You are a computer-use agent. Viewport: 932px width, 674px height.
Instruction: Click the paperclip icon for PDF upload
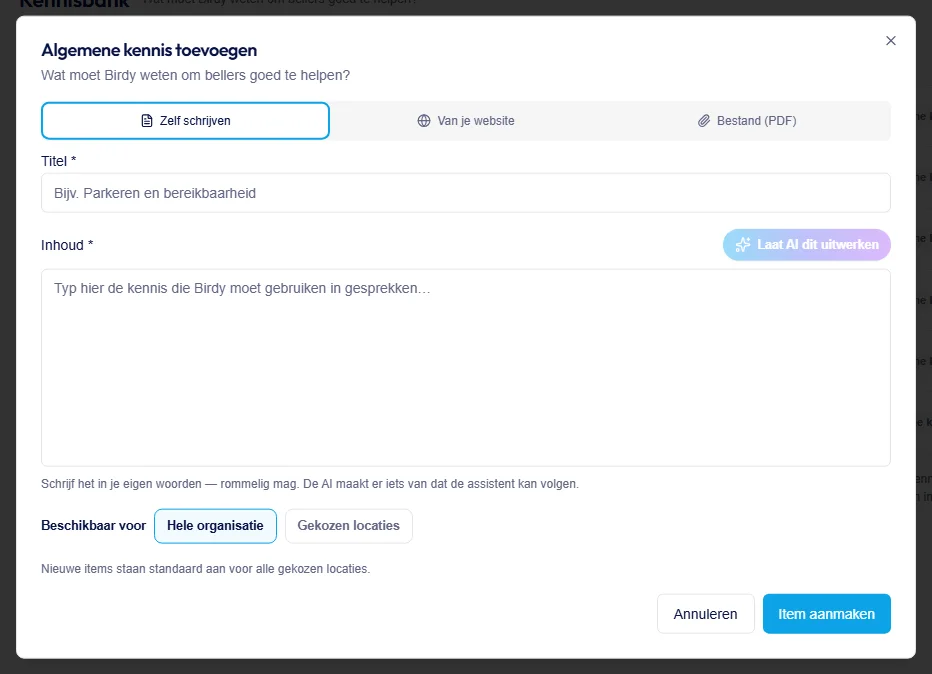(x=704, y=121)
